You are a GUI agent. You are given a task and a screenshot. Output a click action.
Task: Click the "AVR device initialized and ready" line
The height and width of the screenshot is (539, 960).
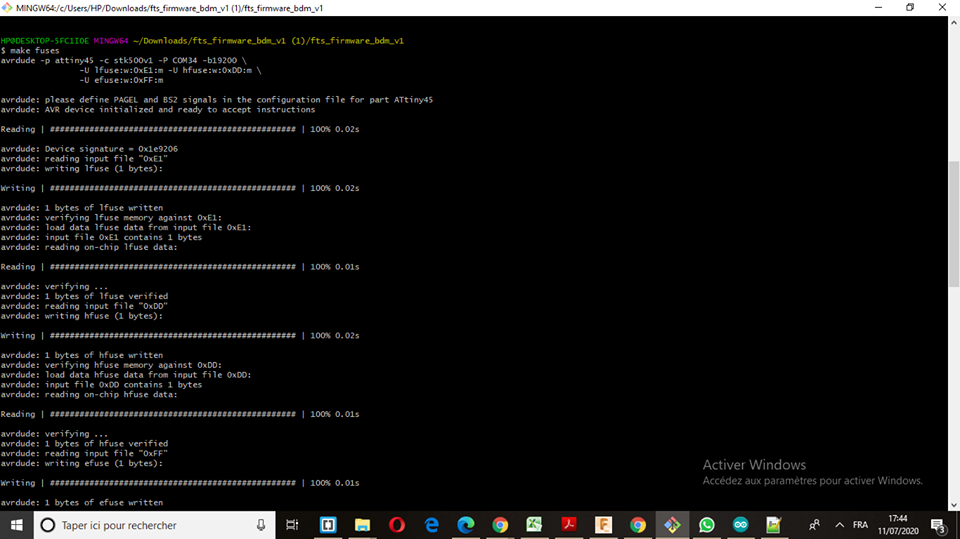pos(158,110)
